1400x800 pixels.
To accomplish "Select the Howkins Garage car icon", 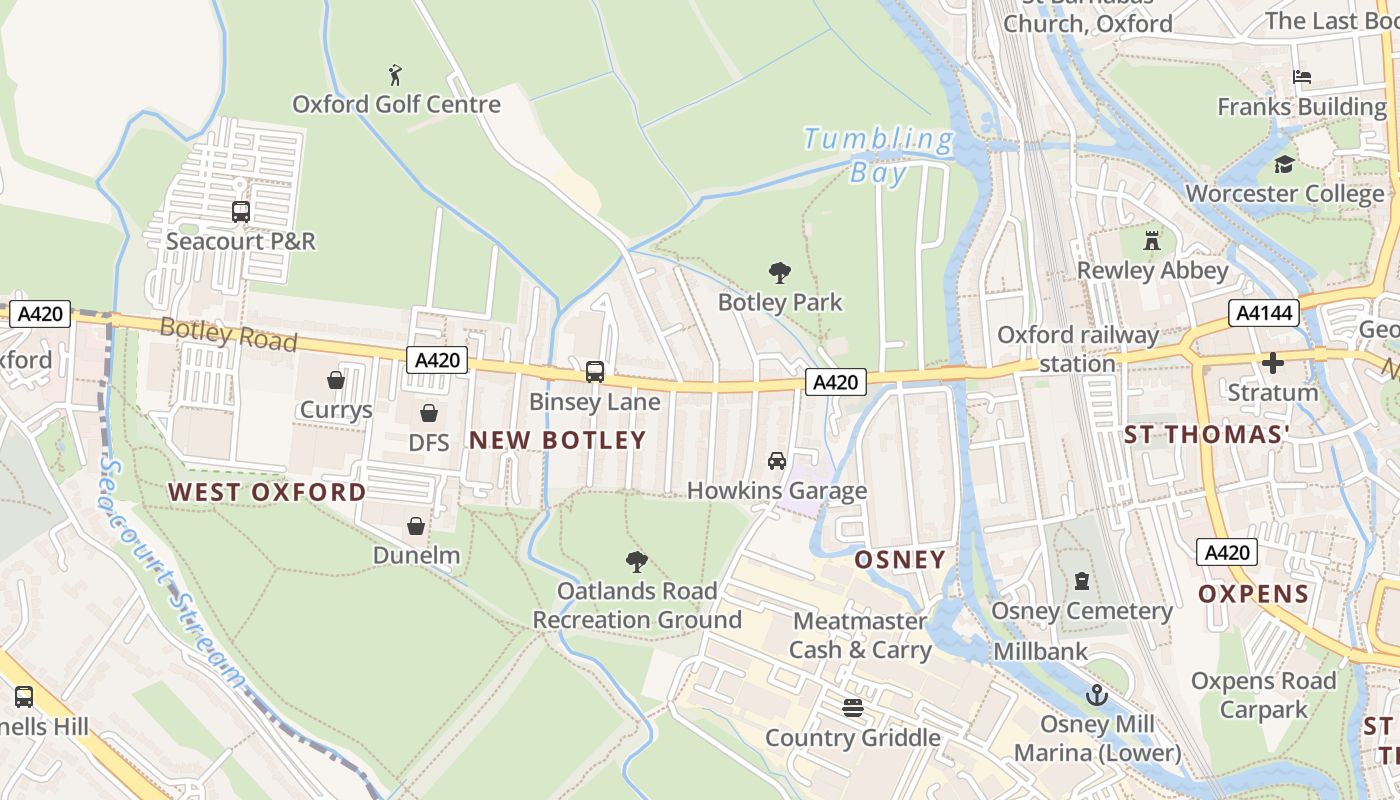I will tap(777, 461).
